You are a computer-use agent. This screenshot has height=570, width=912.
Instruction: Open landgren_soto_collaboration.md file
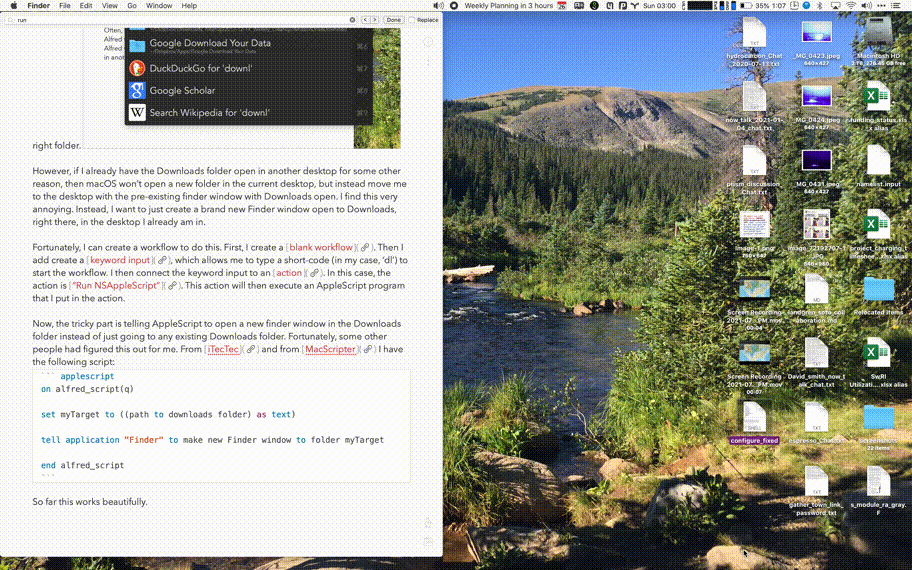pos(817,288)
